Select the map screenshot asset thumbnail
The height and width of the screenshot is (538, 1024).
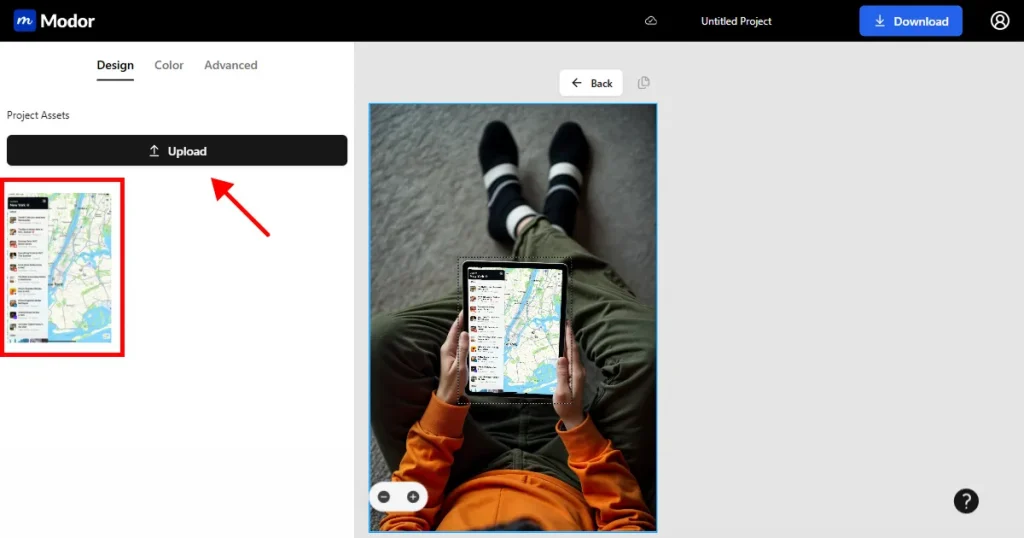[x=60, y=267]
